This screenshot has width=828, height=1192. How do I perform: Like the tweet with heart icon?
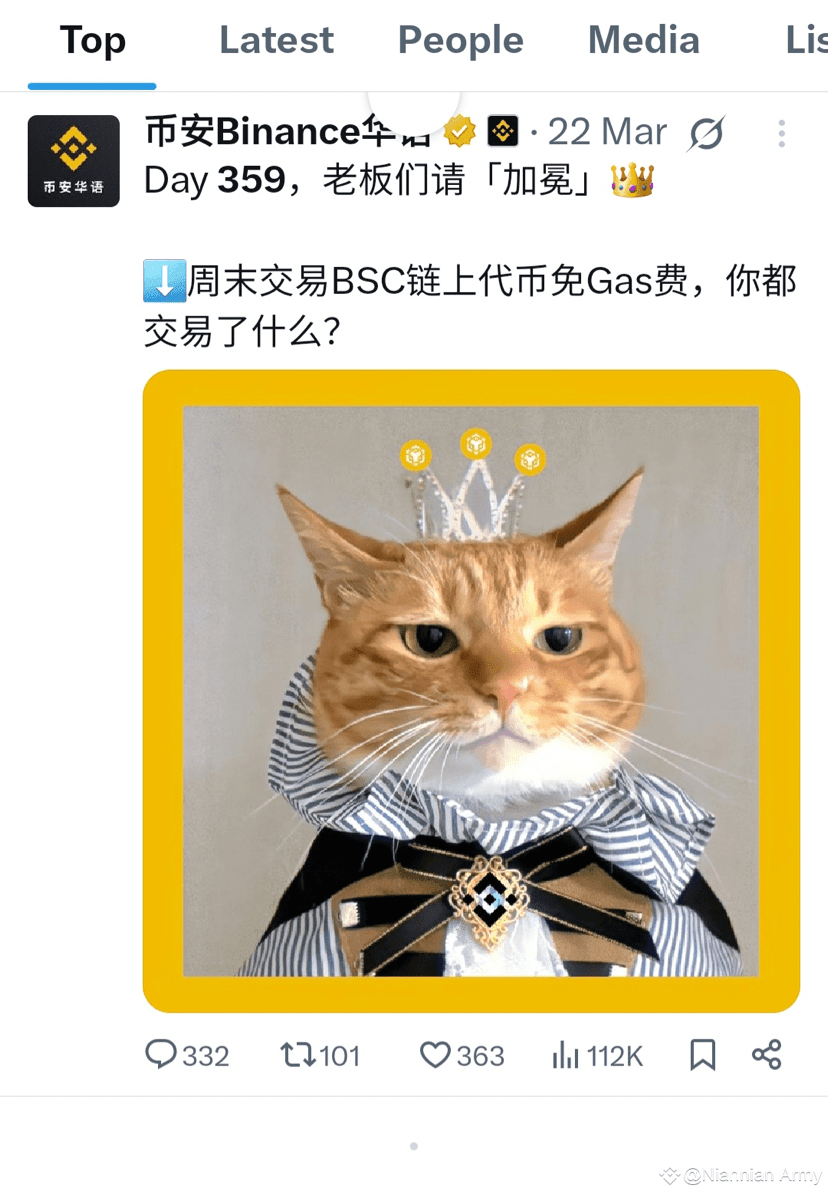435,1054
